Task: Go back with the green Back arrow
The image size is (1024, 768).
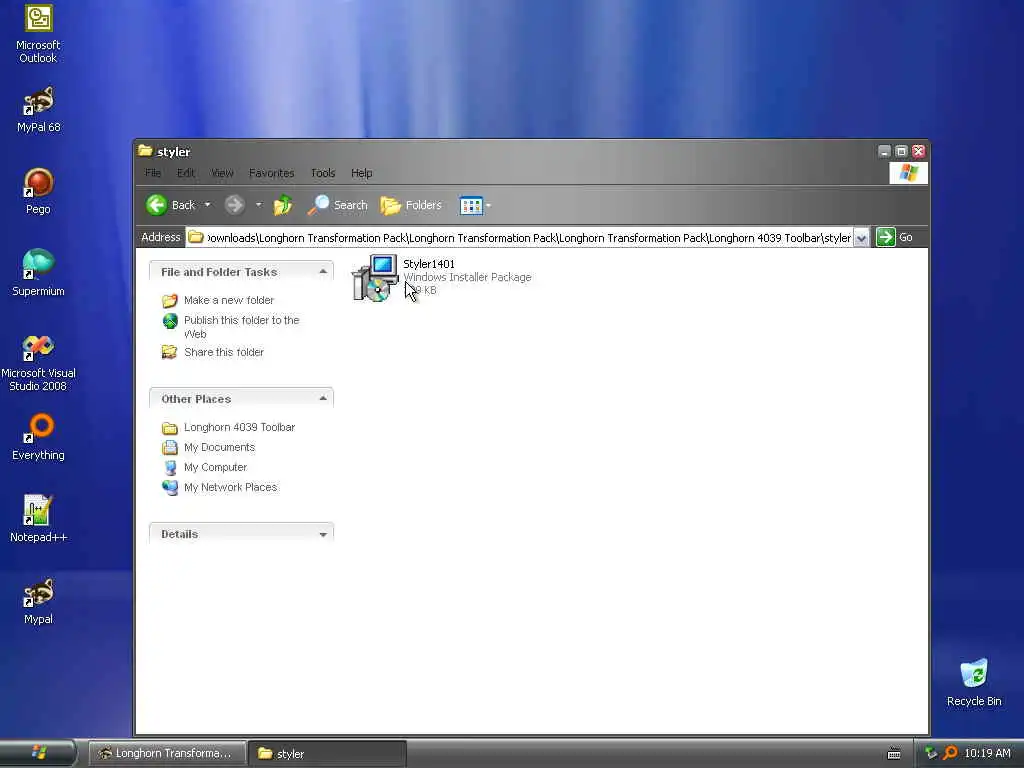Action: 157,205
